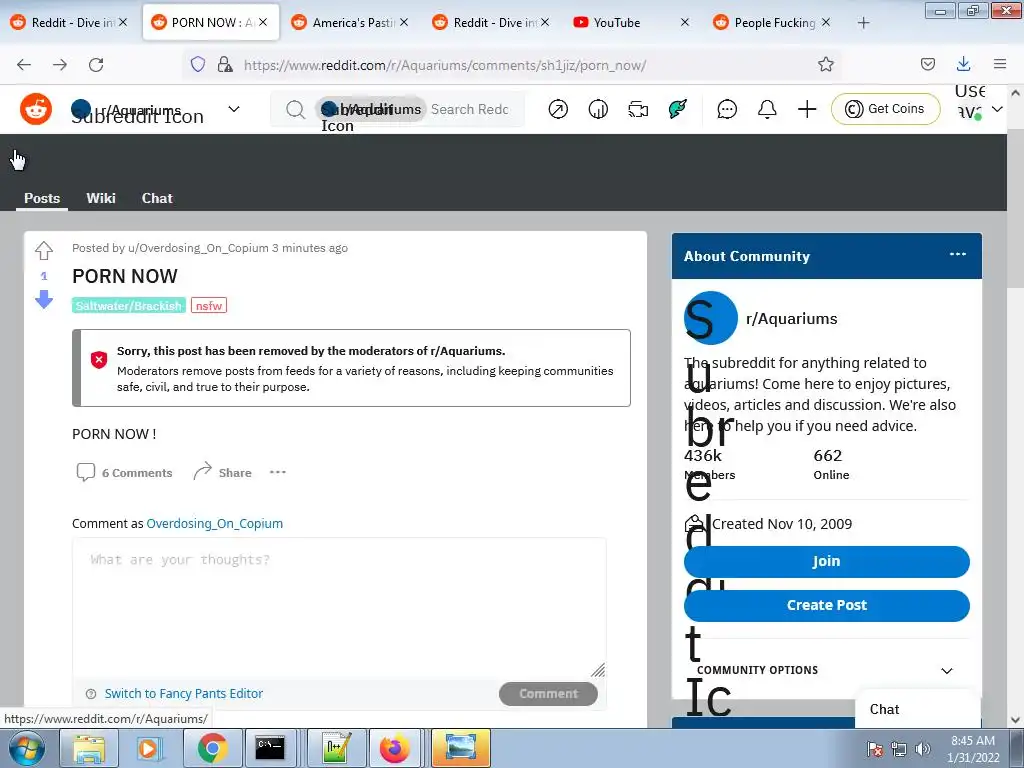Bookmark this page with star icon
Screen dimensions: 1024x768
(x=825, y=65)
